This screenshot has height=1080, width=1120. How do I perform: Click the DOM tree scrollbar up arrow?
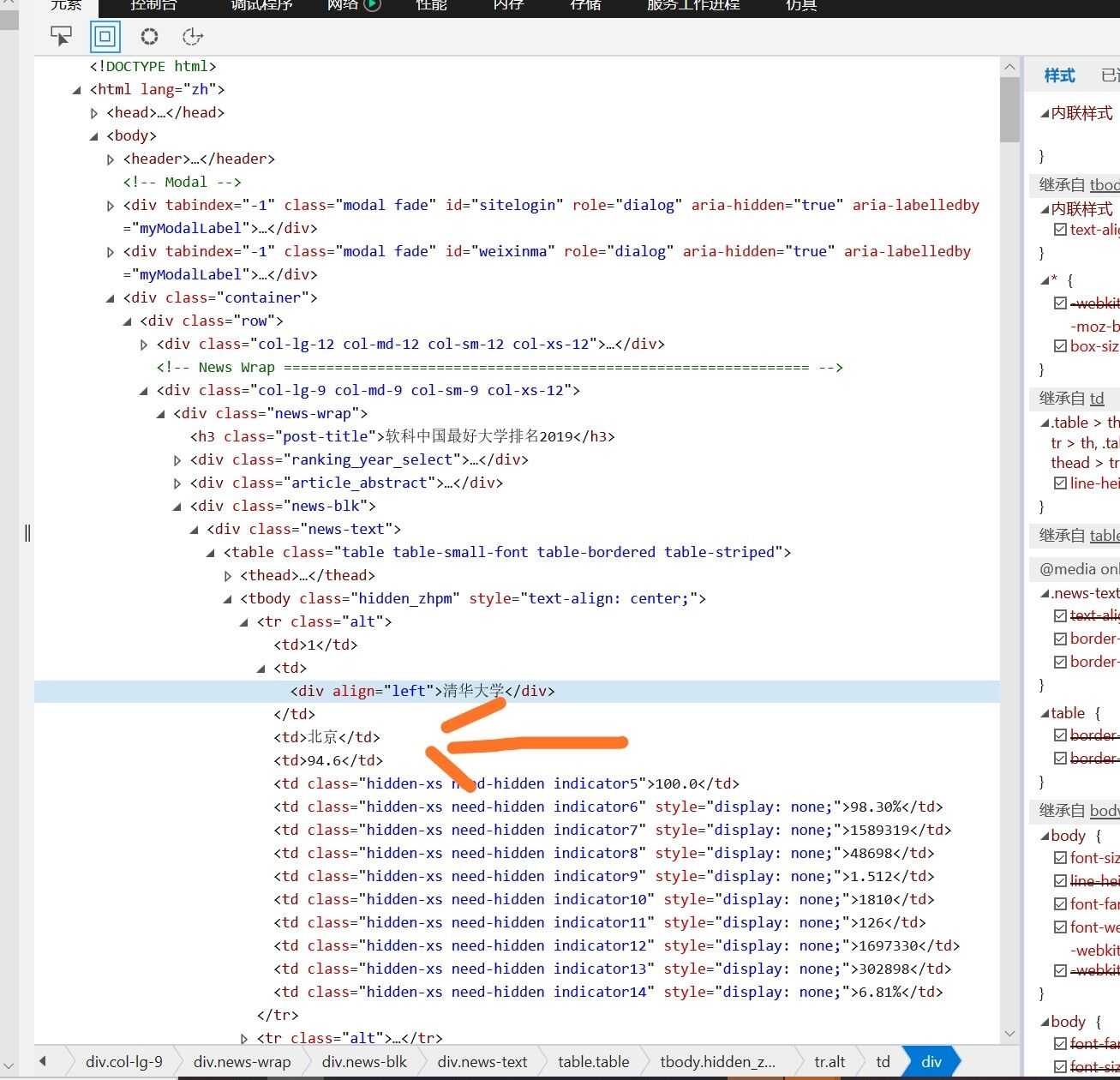click(x=1009, y=67)
